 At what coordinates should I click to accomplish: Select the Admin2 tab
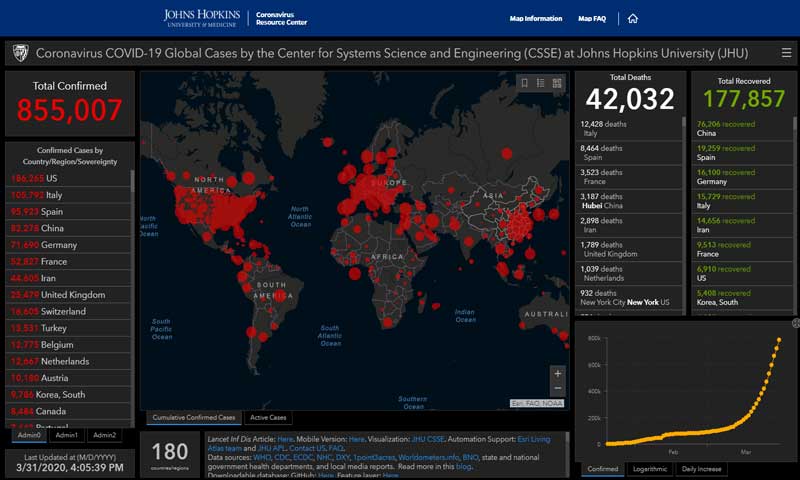(x=104, y=435)
